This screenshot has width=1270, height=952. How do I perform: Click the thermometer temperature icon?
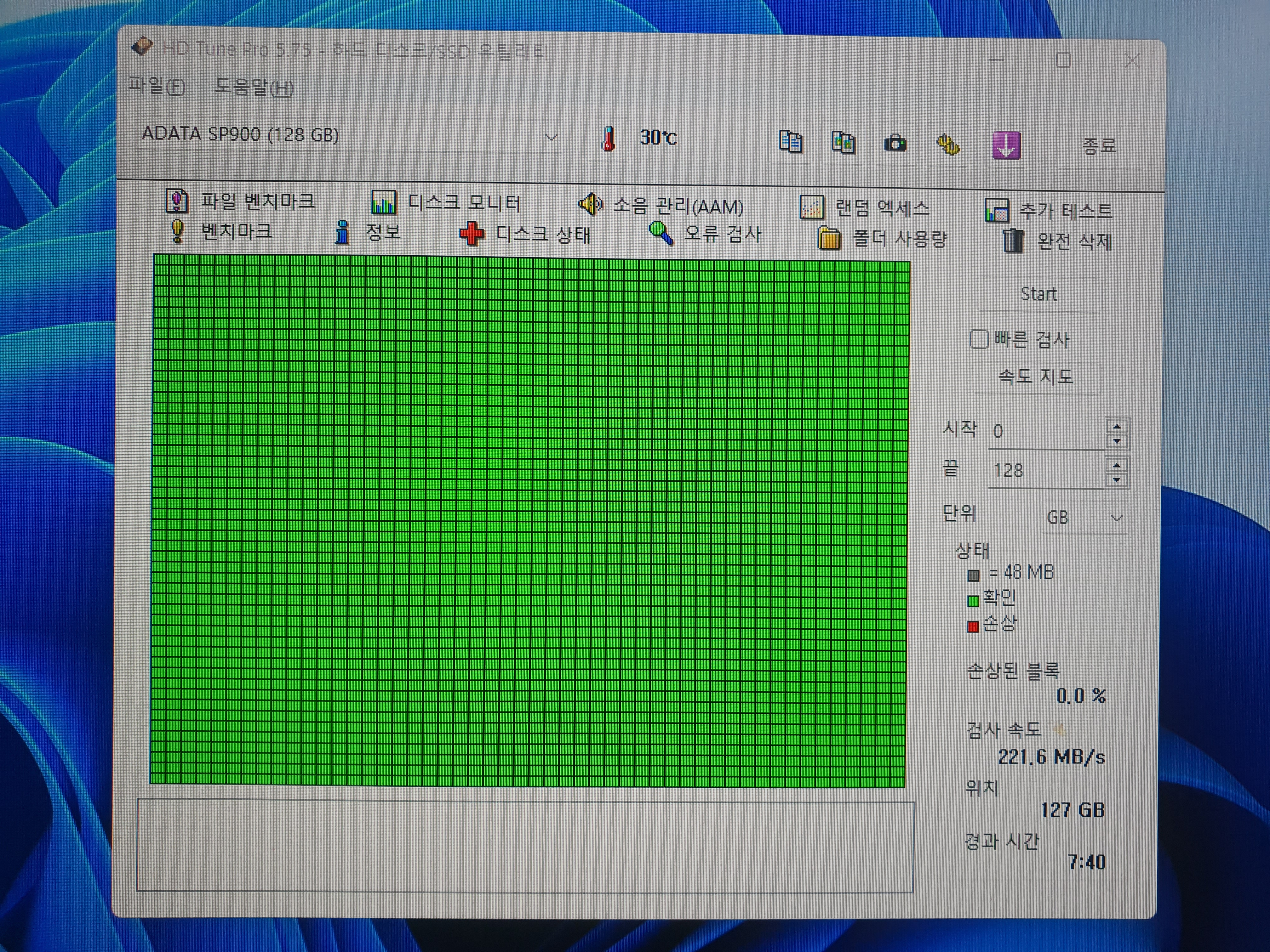pyautogui.click(x=609, y=139)
